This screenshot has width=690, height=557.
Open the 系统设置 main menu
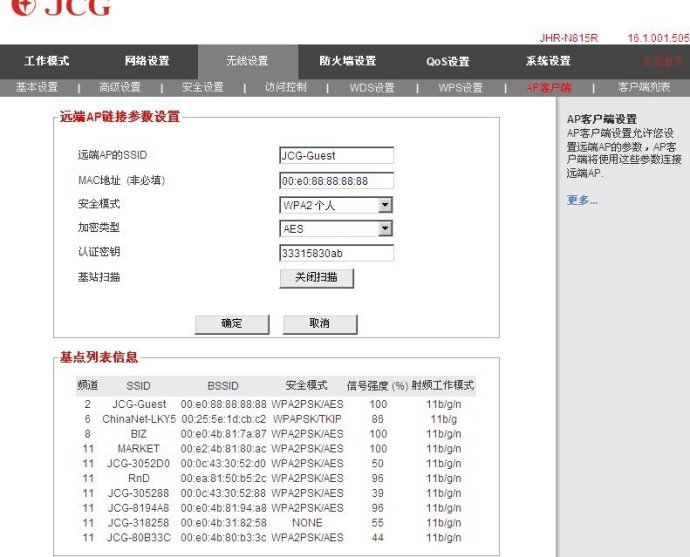click(x=548, y=61)
